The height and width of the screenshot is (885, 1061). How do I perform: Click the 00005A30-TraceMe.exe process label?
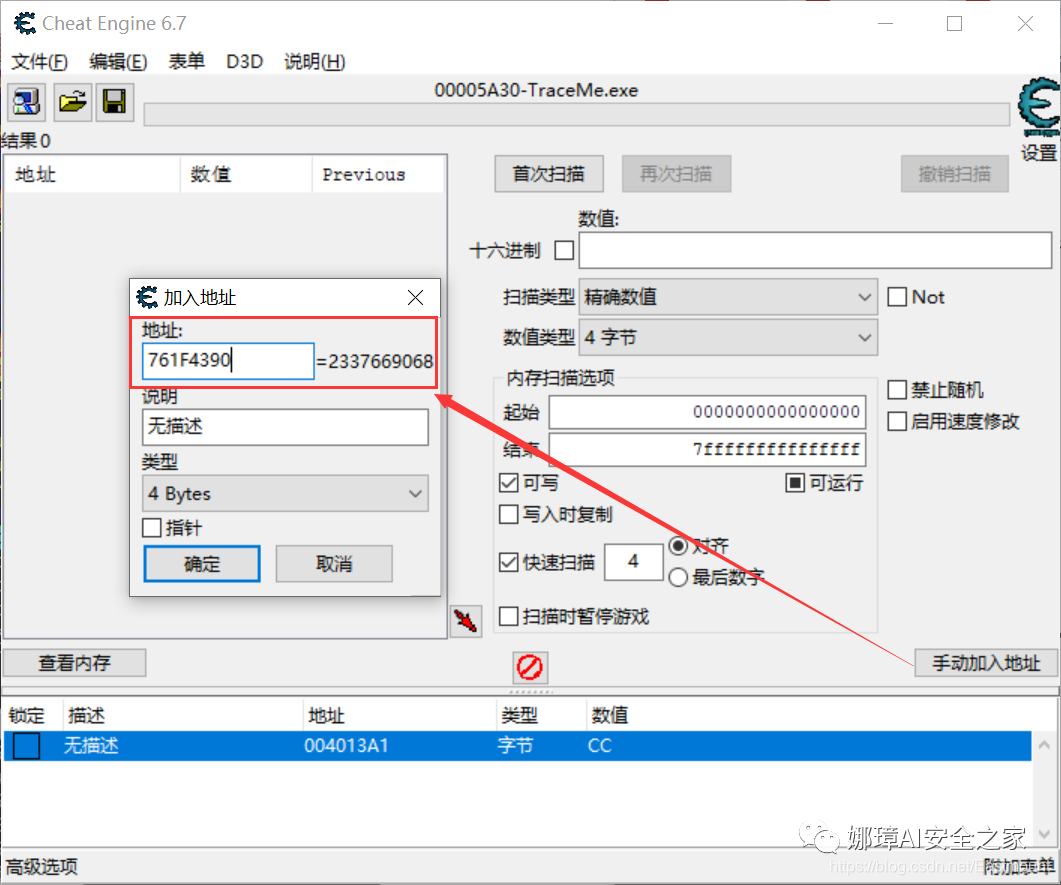536,91
